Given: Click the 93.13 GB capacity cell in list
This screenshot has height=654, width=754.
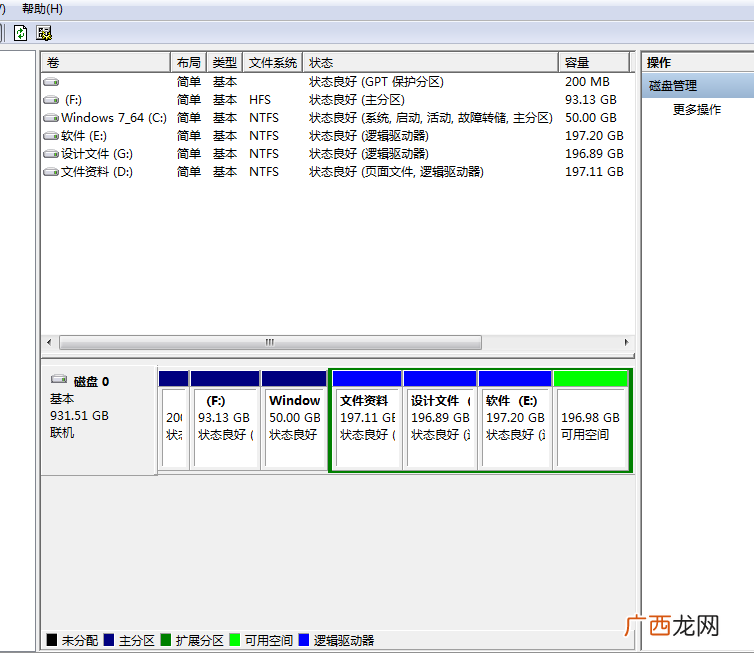Looking at the screenshot, I should coord(591,100).
